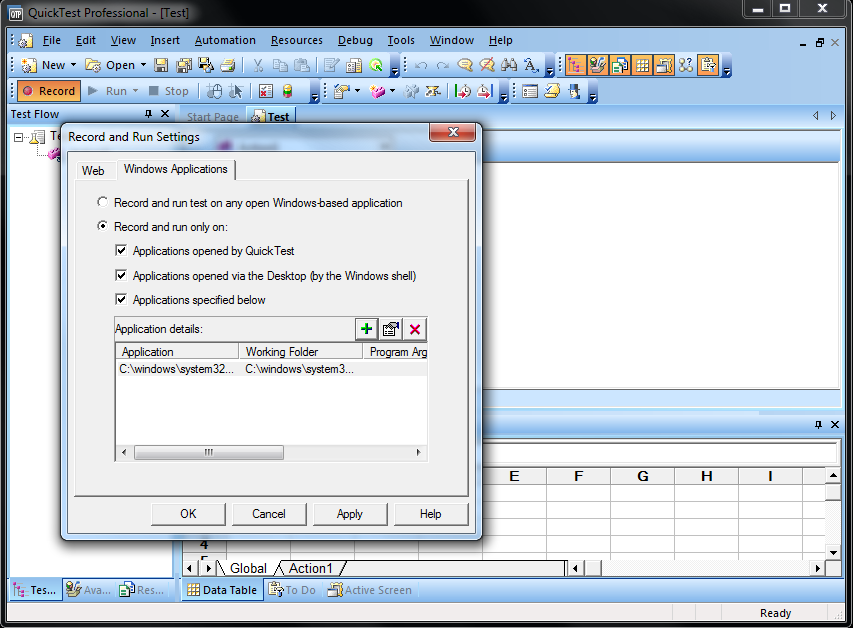Click the Help button in the dialog
Screen dimensions: 853x628
coord(431,514)
